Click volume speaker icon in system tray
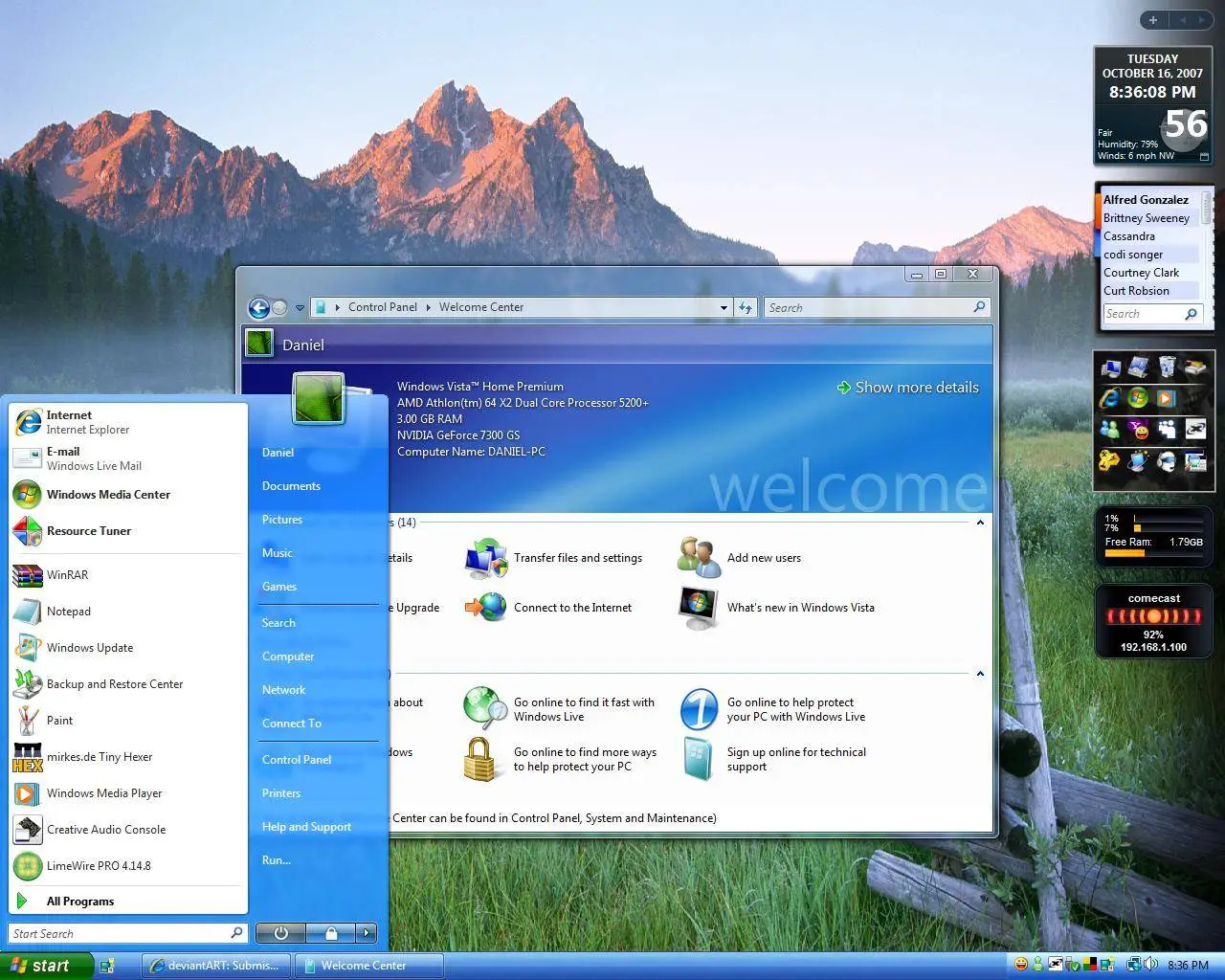 1151,965
